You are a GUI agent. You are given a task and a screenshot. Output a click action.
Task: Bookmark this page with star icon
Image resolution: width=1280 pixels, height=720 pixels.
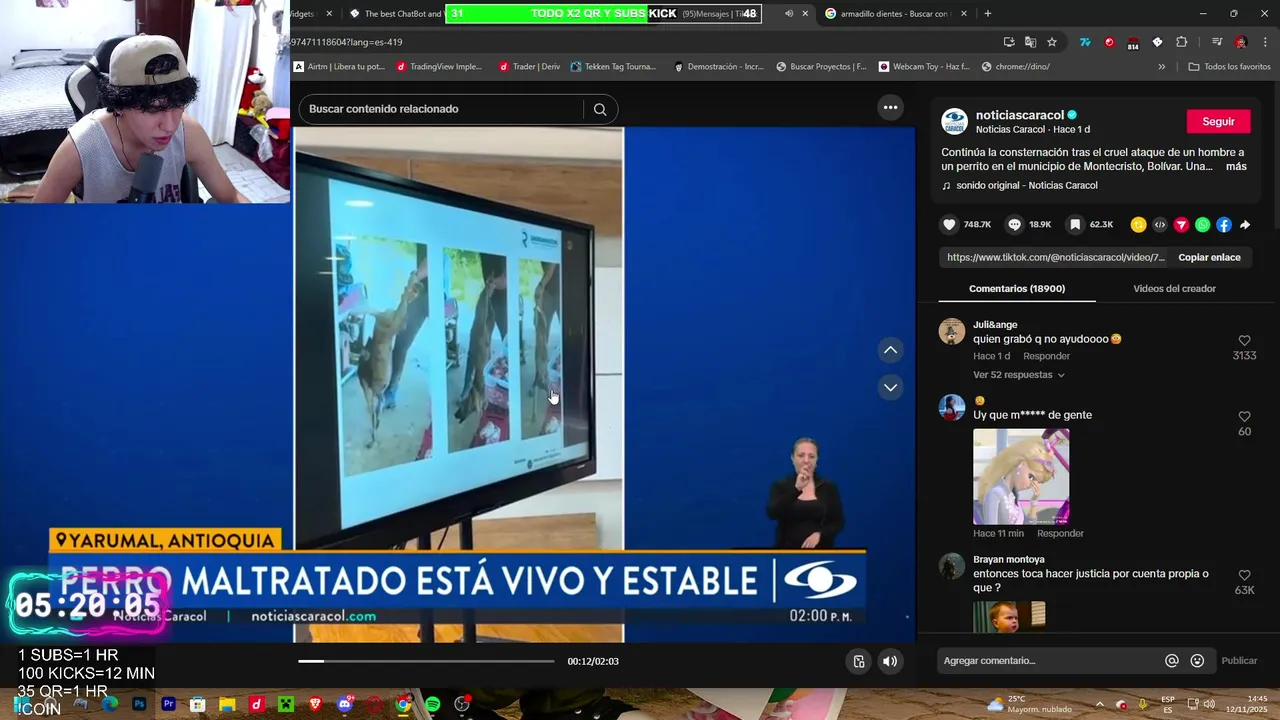1052,42
